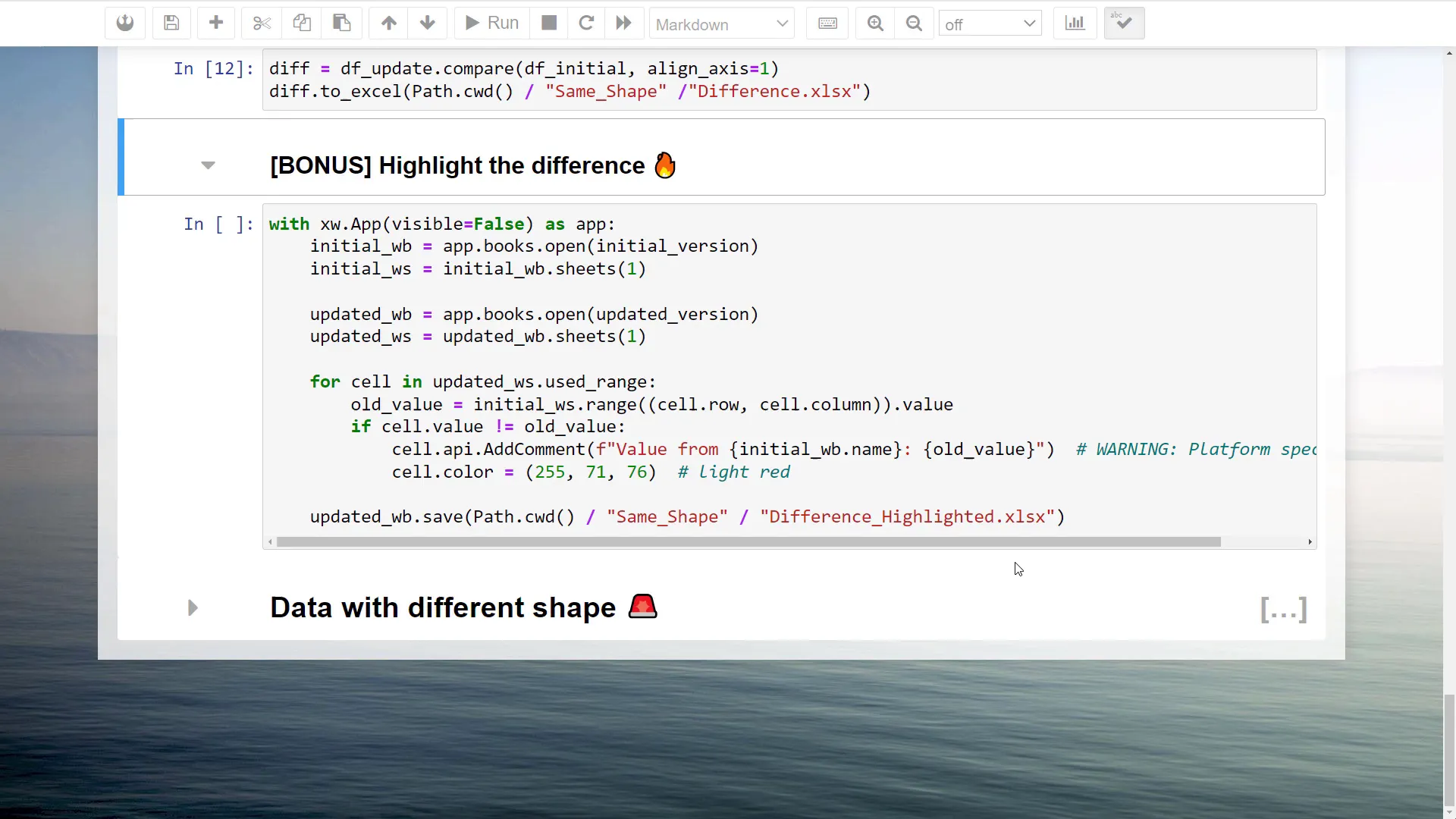Restart kernel and run all cells
1456x819 pixels.
(623, 23)
